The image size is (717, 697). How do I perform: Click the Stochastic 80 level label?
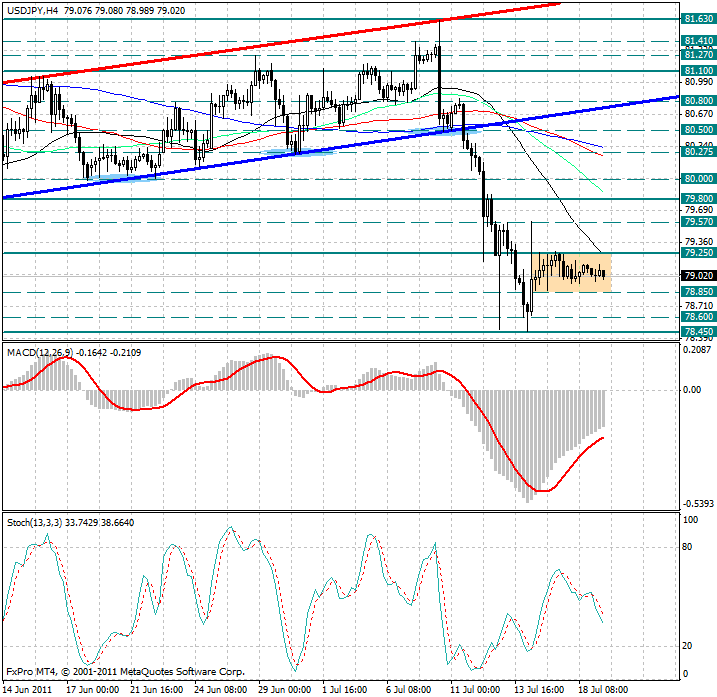point(689,548)
